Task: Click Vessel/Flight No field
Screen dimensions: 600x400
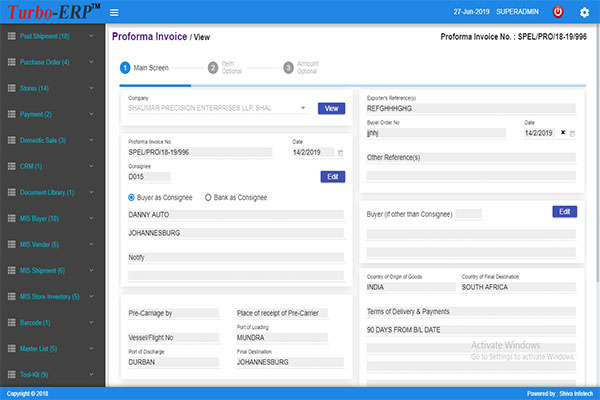Action: coord(174,338)
